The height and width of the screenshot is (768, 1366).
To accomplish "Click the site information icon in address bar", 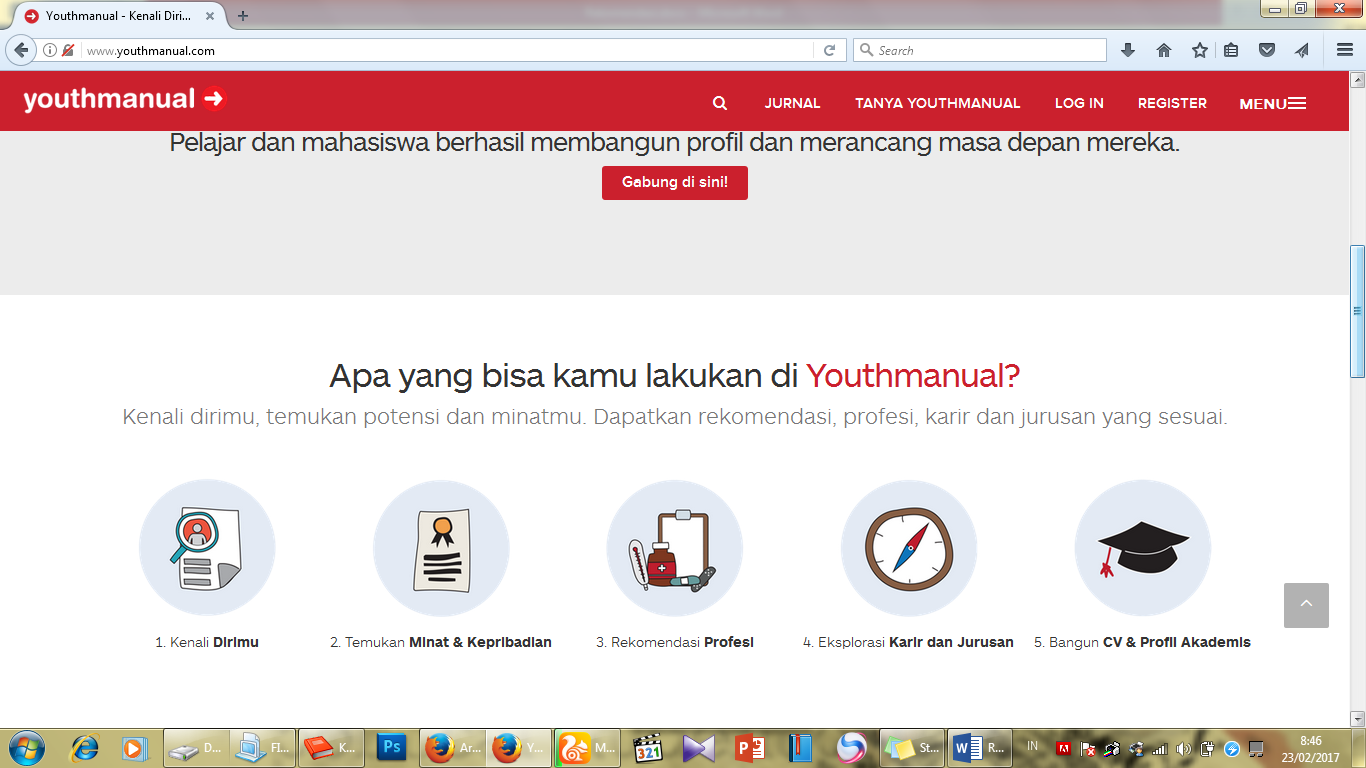I will point(50,50).
